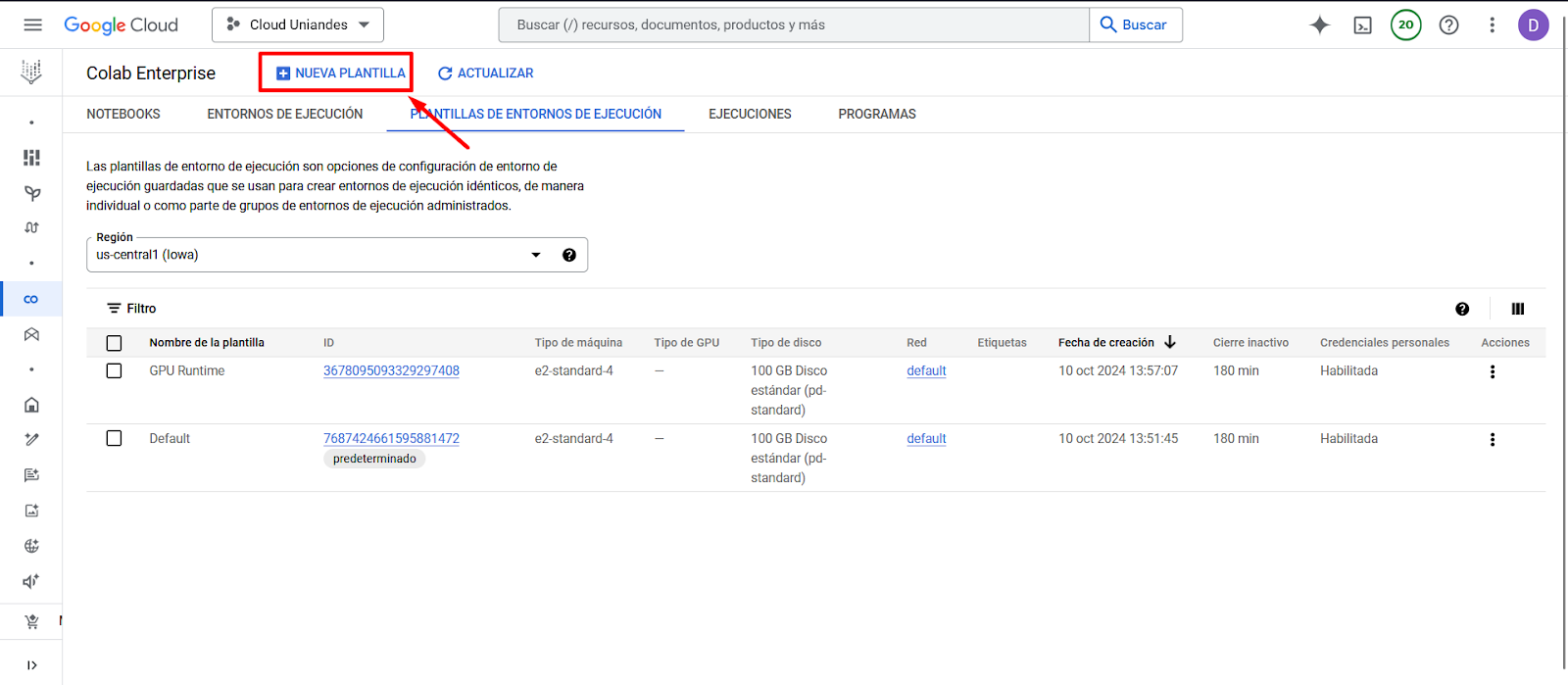Open the notifications badge showing 20
Viewport: 1568px width, 685px height.
click(1406, 24)
